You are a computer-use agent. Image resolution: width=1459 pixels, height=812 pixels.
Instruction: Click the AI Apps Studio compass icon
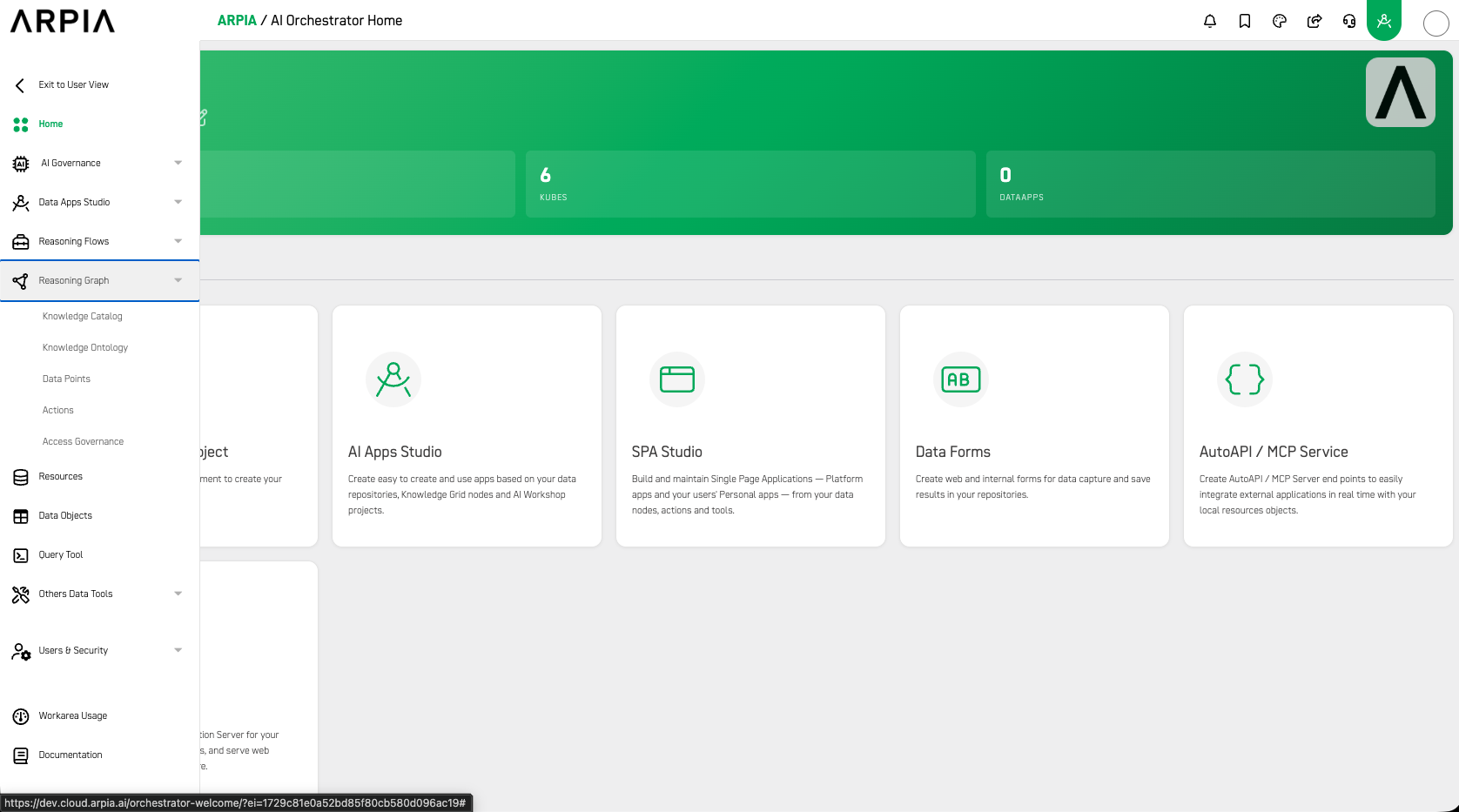(x=393, y=379)
